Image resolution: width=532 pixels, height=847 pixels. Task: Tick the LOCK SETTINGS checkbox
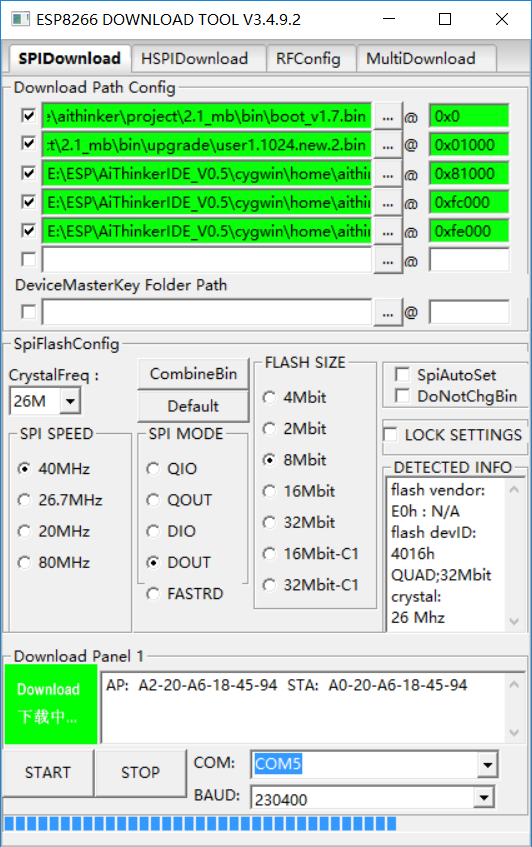(x=390, y=434)
